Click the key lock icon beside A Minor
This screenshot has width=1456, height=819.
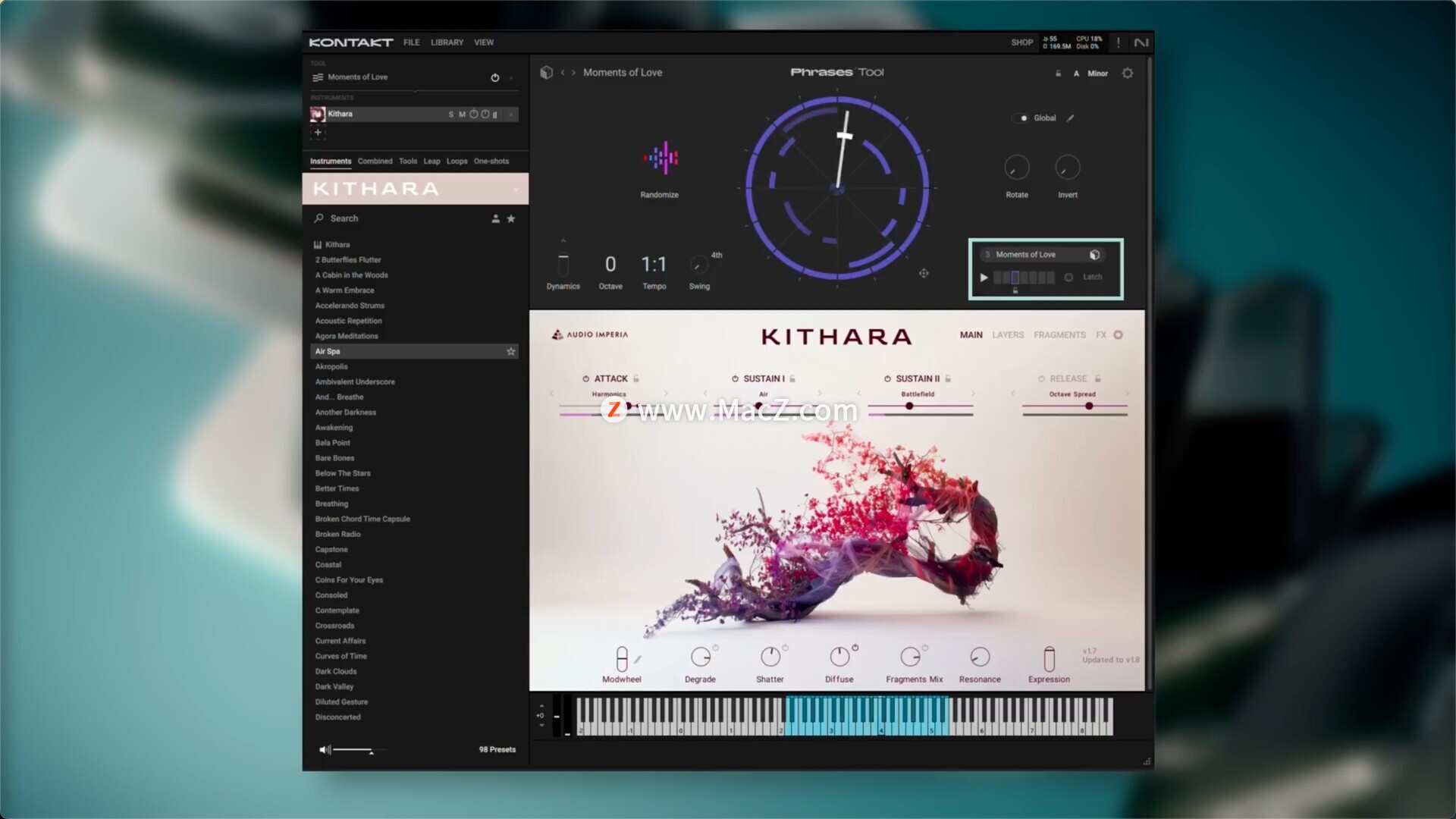[1058, 74]
